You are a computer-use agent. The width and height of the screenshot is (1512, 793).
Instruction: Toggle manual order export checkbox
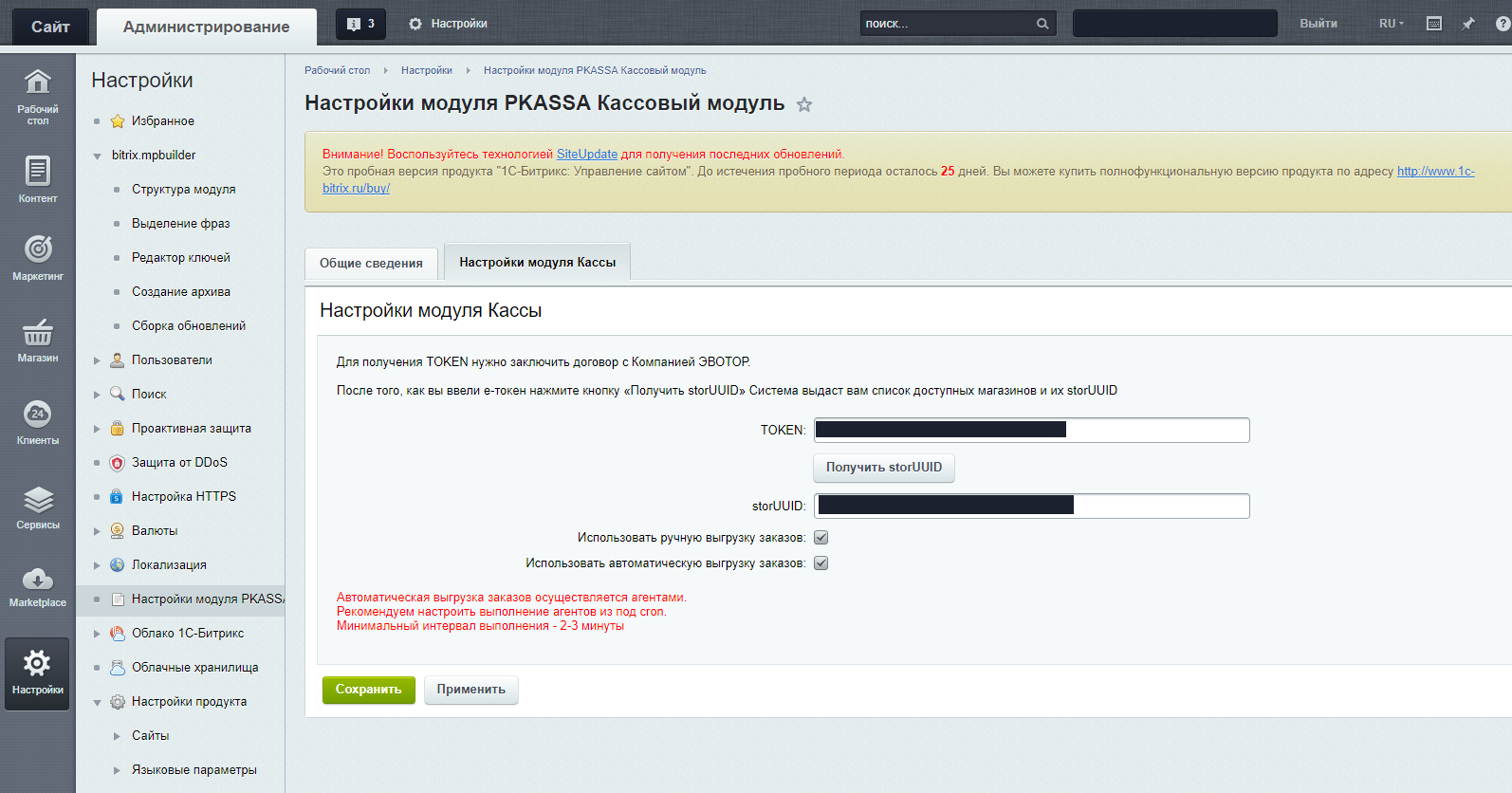821,538
